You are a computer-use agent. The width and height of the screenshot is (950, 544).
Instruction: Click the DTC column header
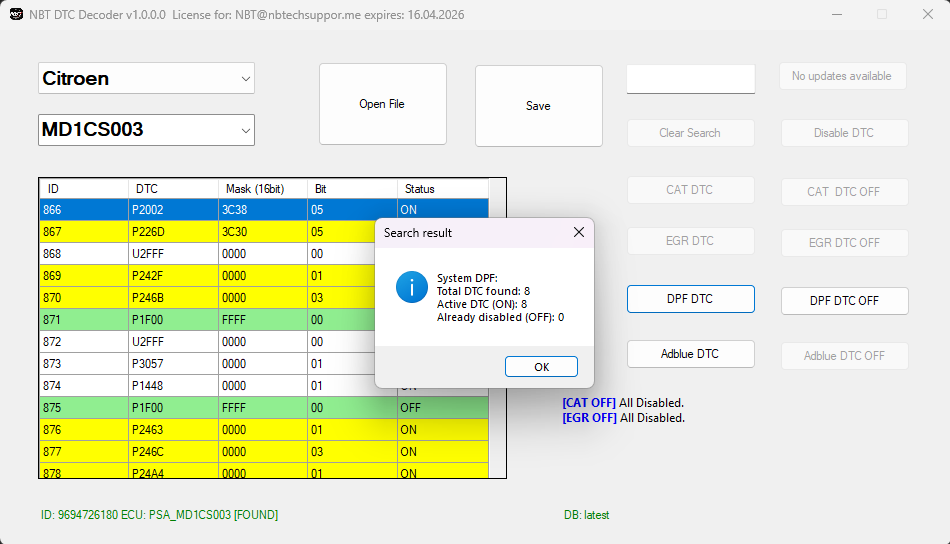[173, 189]
